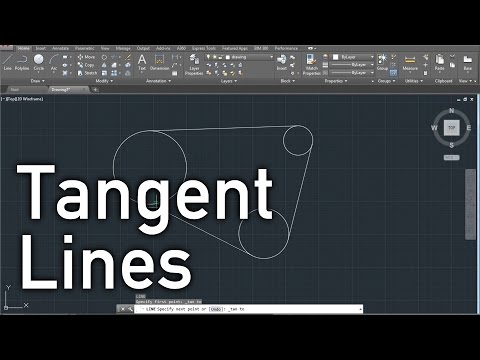Screen dimensions: 480x360
Task: Click the command line input field
Action: (x=248, y=309)
